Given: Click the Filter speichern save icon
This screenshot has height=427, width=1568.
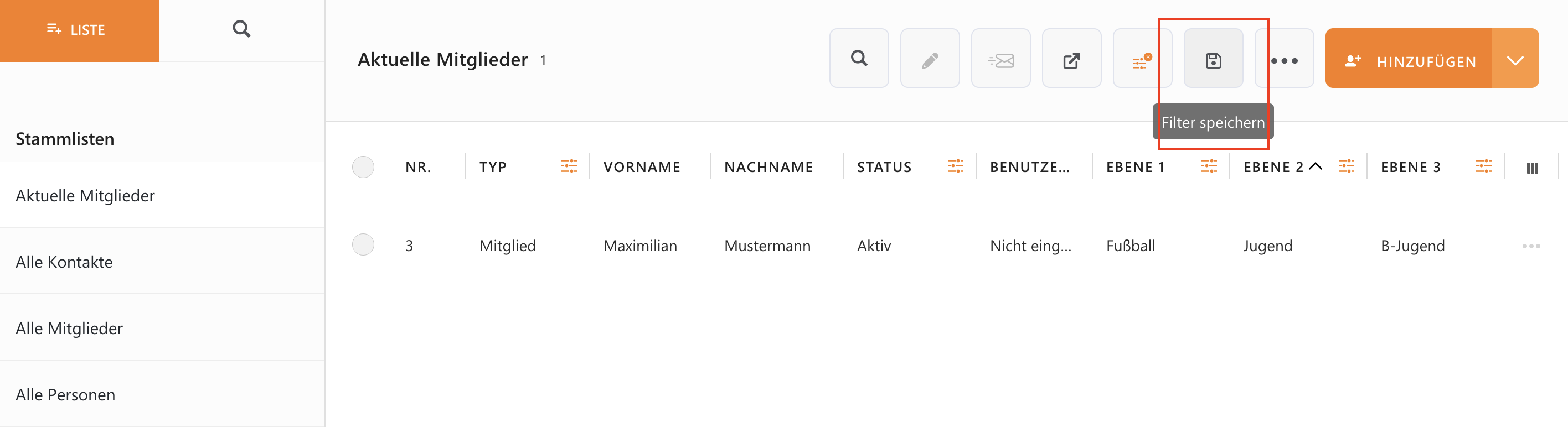Looking at the screenshot, I should (x=1213, y=59).
